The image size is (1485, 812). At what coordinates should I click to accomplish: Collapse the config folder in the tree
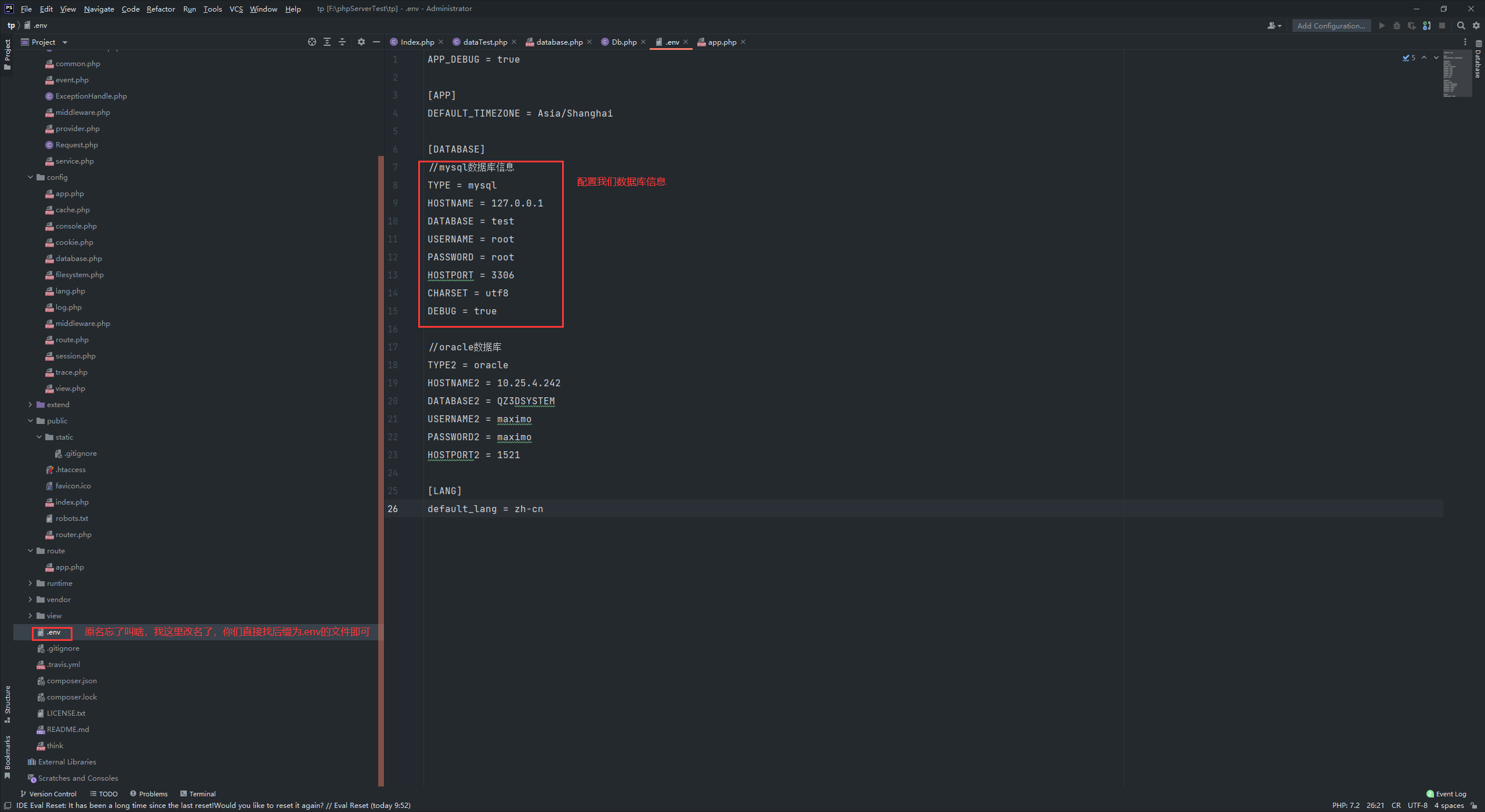pos(30,177)
